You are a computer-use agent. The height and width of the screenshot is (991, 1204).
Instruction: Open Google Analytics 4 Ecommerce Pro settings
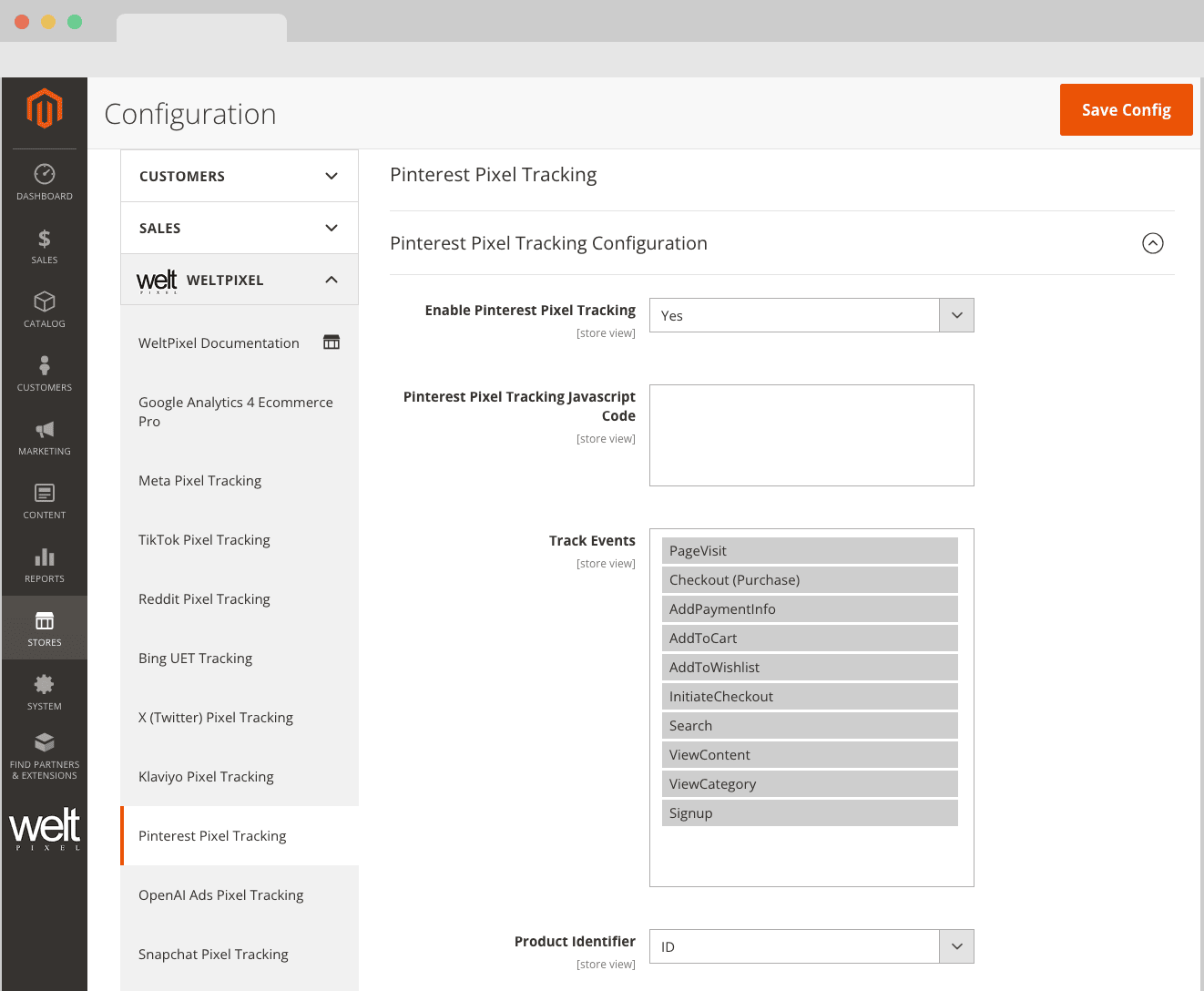tap(236, 412)
